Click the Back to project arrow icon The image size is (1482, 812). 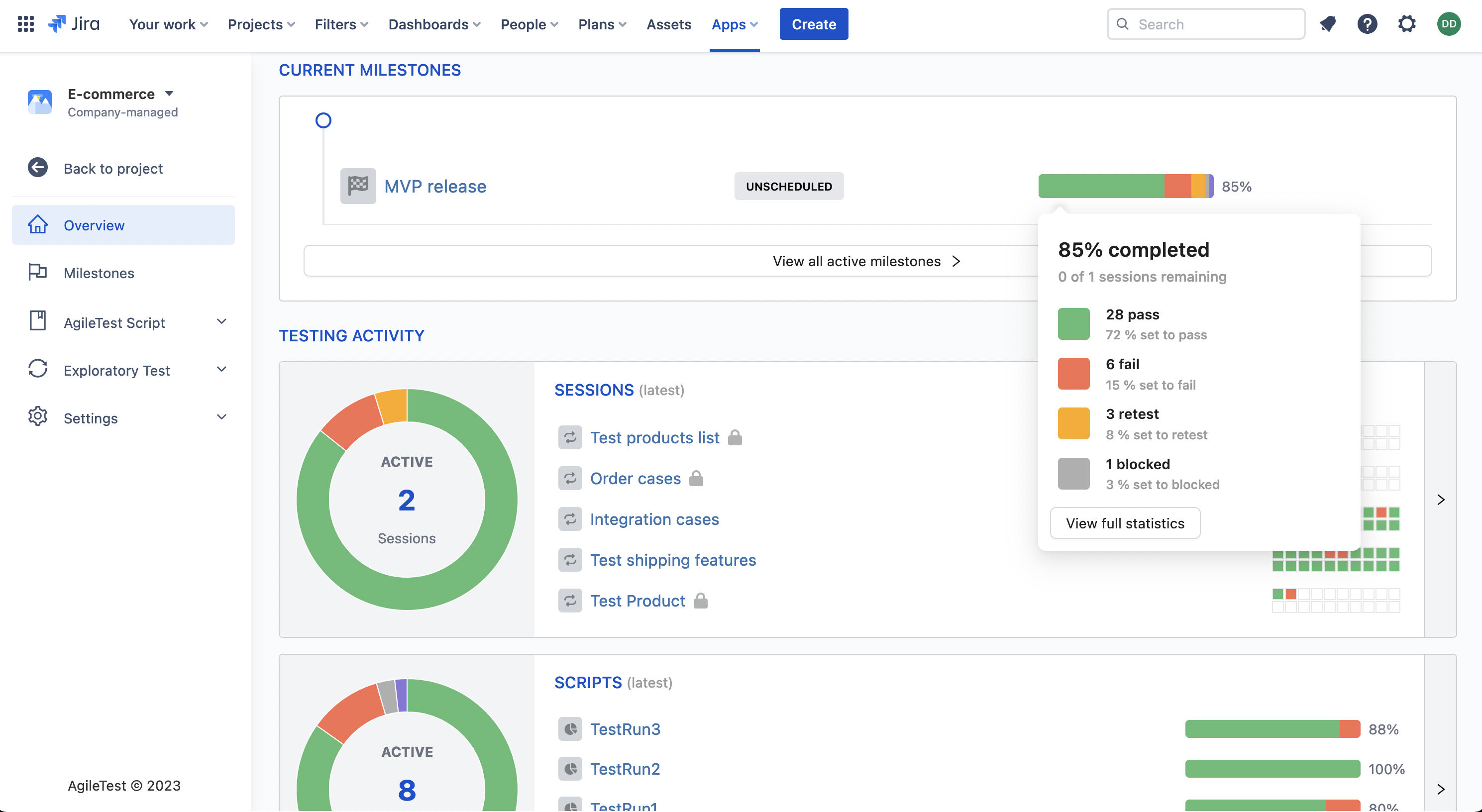[38, 168]
